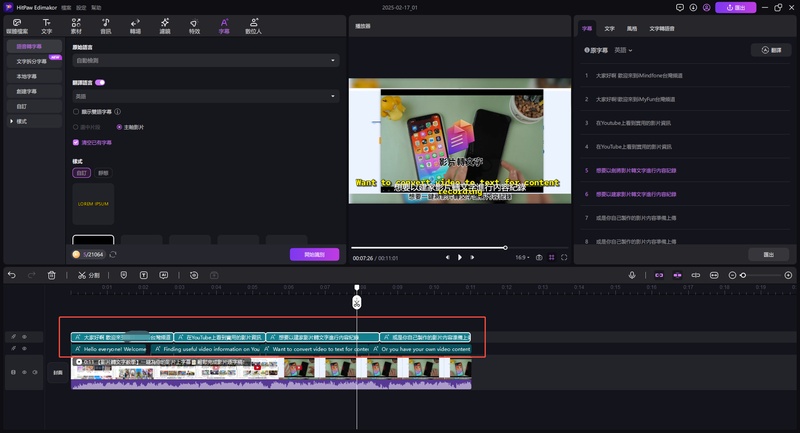800x433 pixels.
Task: Select 本地字幕 in the left sidebar
Action: 34,77
